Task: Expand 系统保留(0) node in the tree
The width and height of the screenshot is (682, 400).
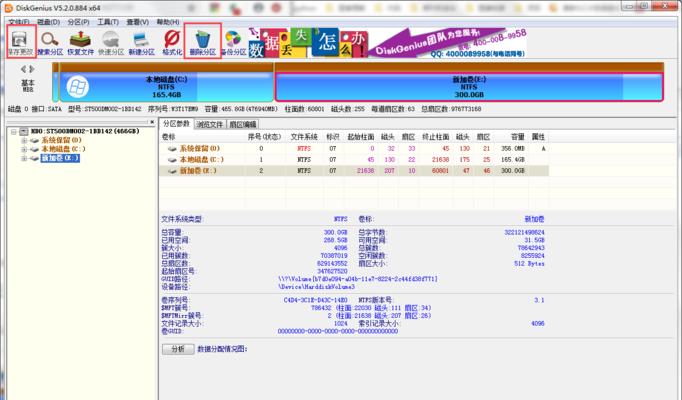Action: (x=24, y=140)
